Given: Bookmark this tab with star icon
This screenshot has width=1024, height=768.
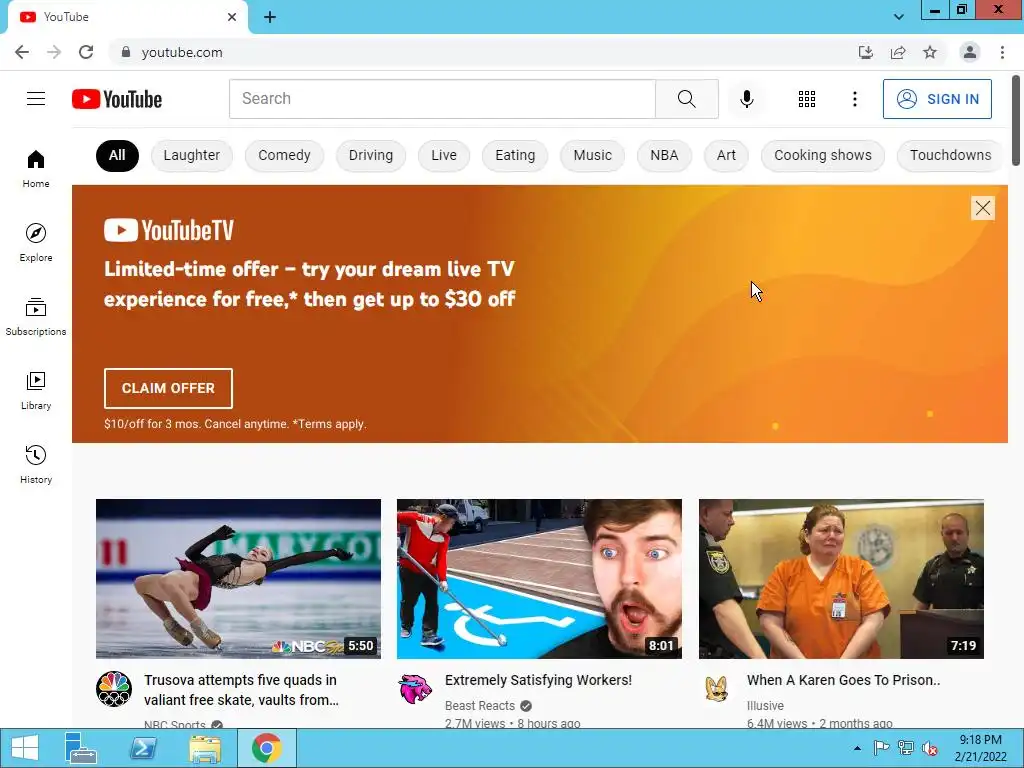Looking at the screenshot, I should pos(930,52).
